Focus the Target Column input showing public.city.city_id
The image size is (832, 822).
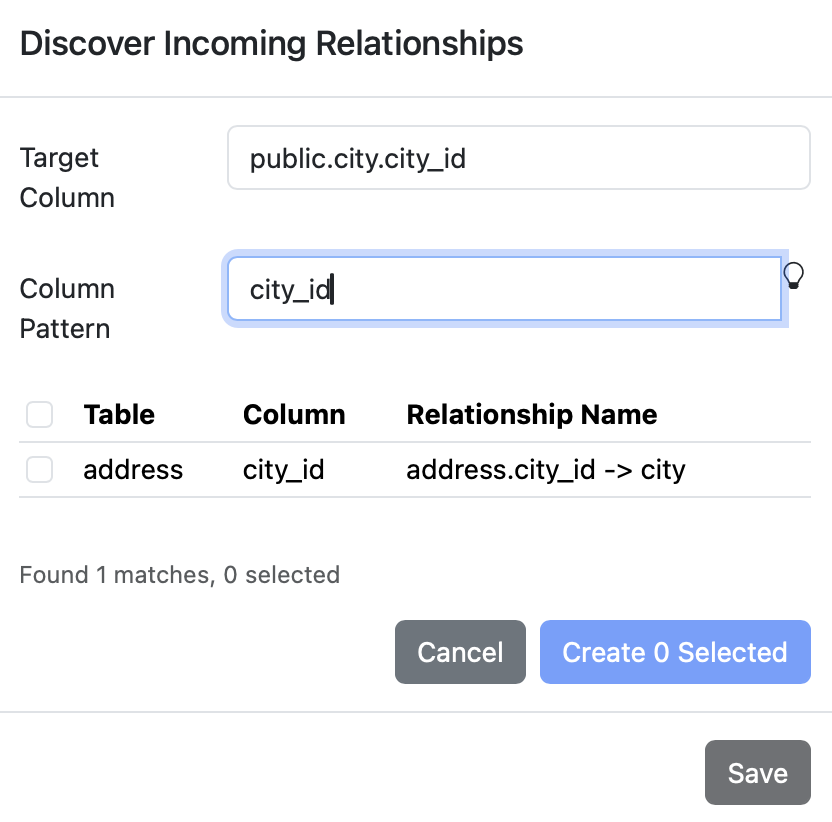(519, 157)
